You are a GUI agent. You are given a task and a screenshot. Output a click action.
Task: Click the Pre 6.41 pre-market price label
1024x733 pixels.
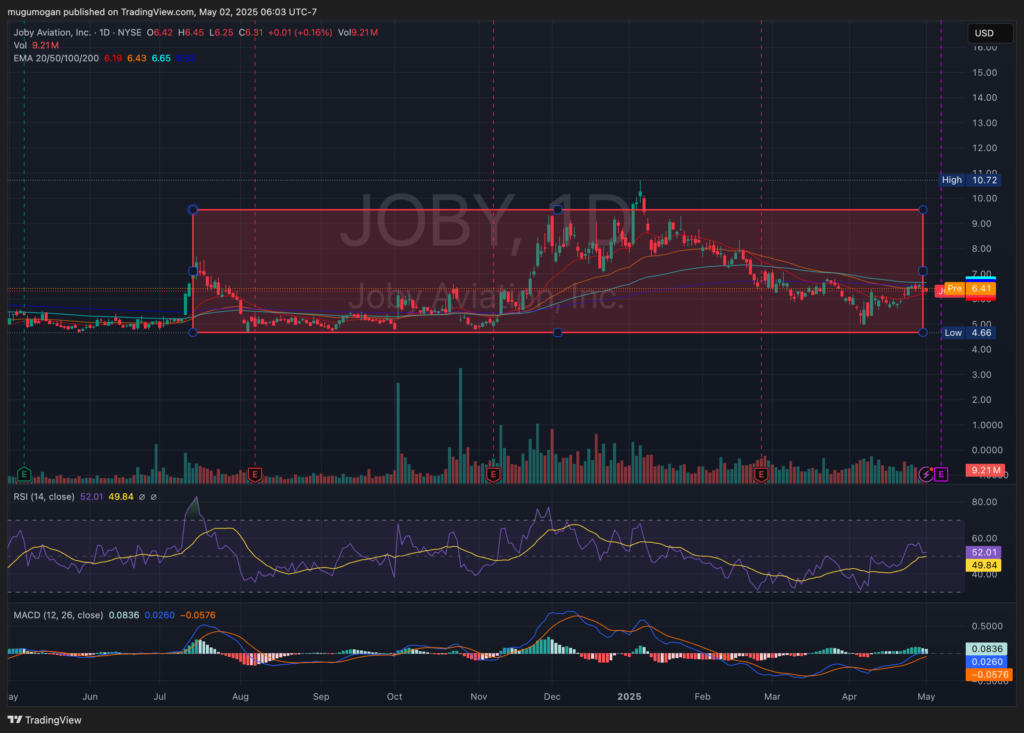970,288
